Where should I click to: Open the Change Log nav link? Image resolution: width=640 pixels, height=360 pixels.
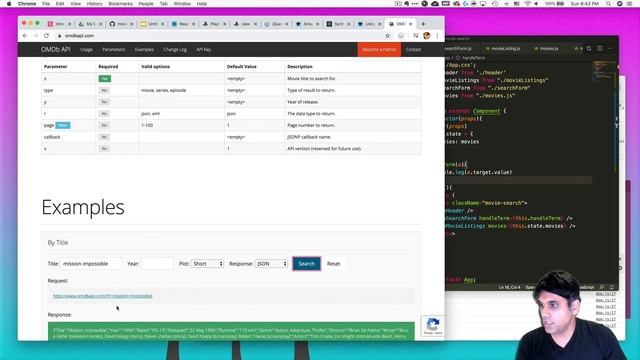[175, 49]
